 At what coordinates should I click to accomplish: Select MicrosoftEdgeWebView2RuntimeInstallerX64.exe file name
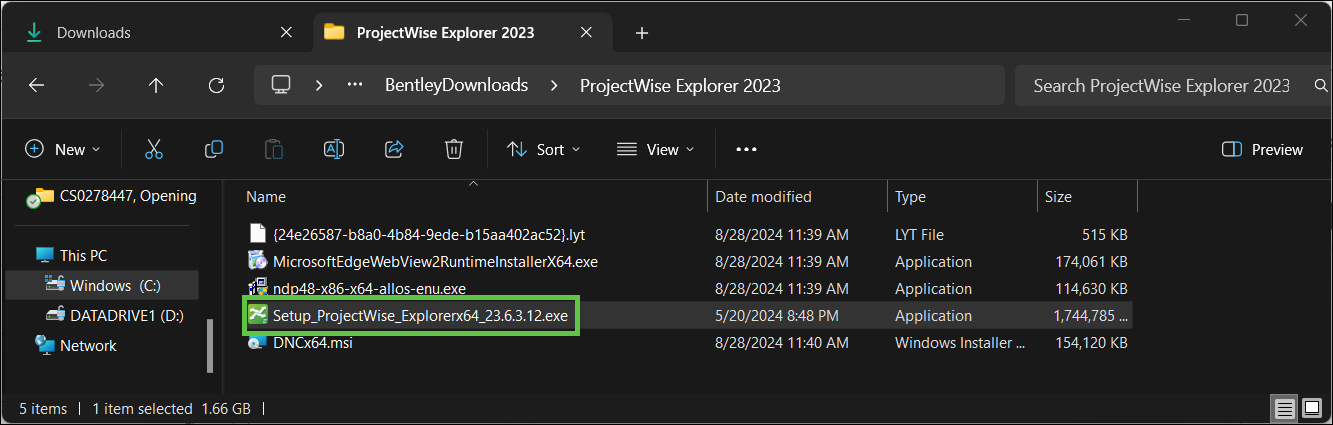coord(435,262)
